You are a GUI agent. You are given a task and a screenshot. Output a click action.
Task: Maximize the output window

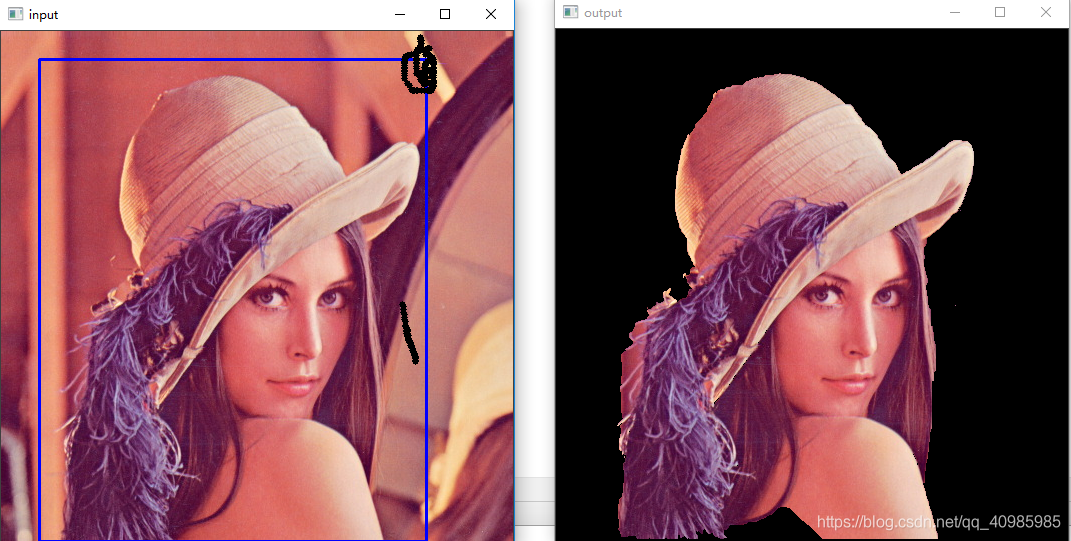coord(1000,12)
